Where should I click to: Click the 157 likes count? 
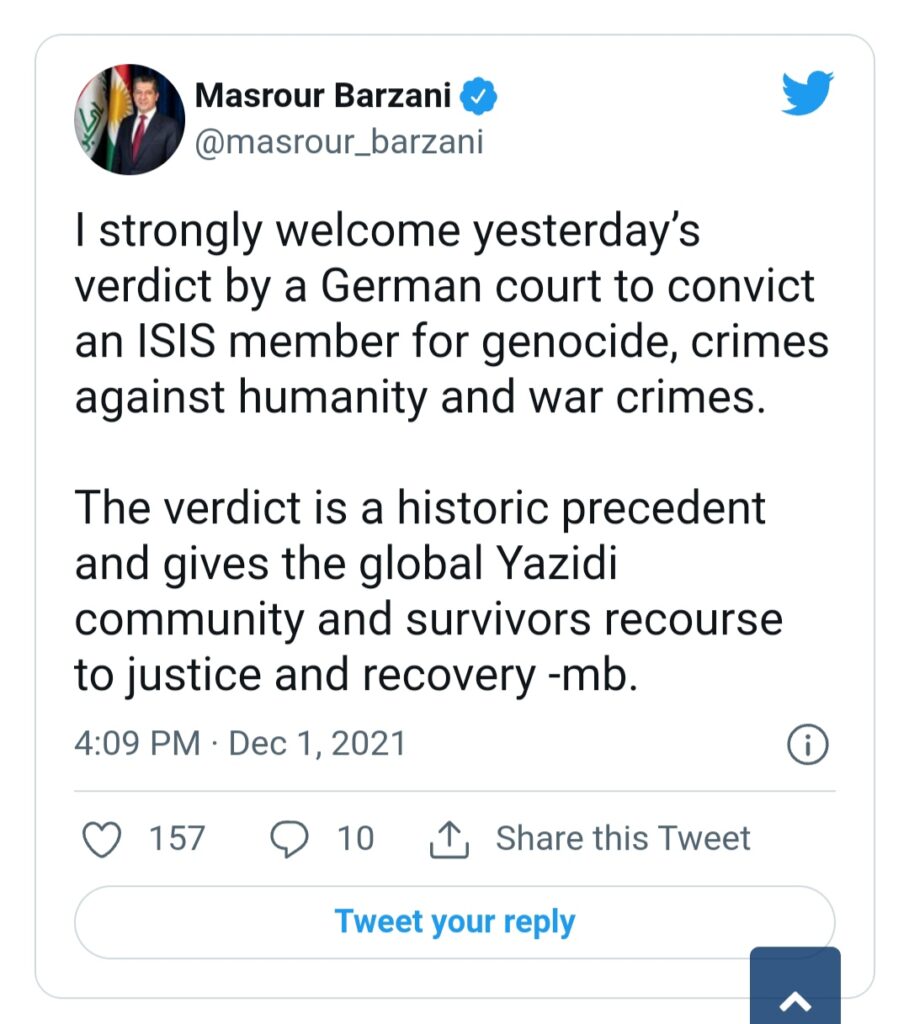(177, 838)
